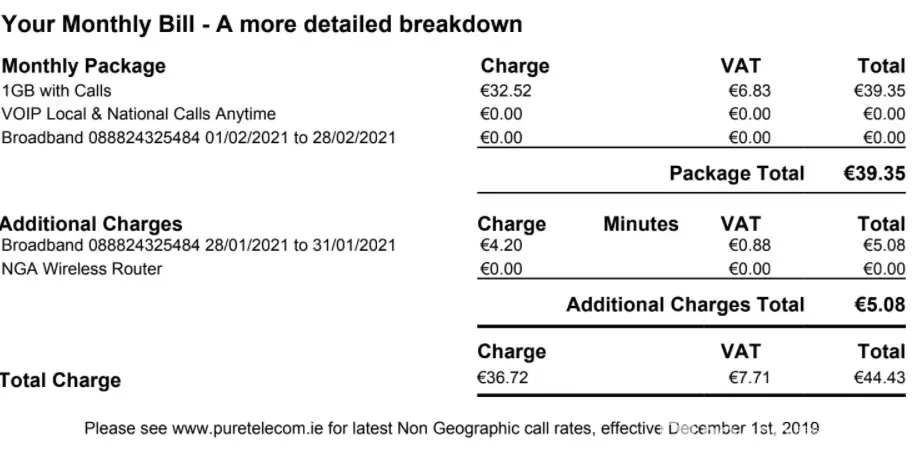Select the "Minutes" column header
Image resolution: width=921 pixels, height=467 pixels.
(640, 225)
